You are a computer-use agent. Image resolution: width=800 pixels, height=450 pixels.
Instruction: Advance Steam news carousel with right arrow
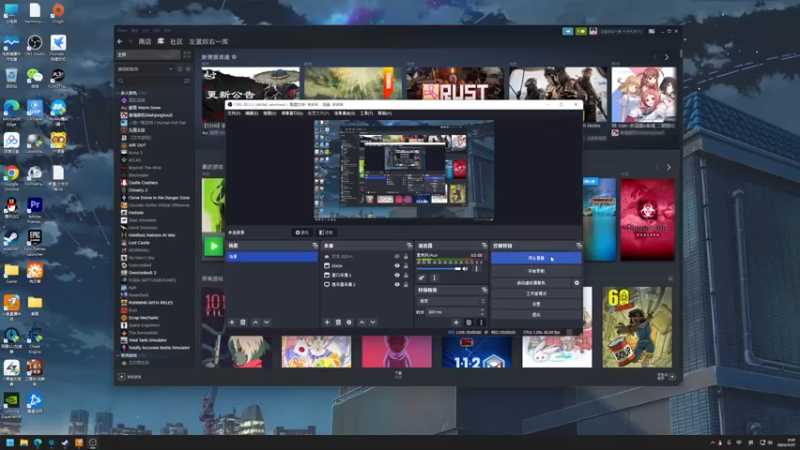pos(667,57)
